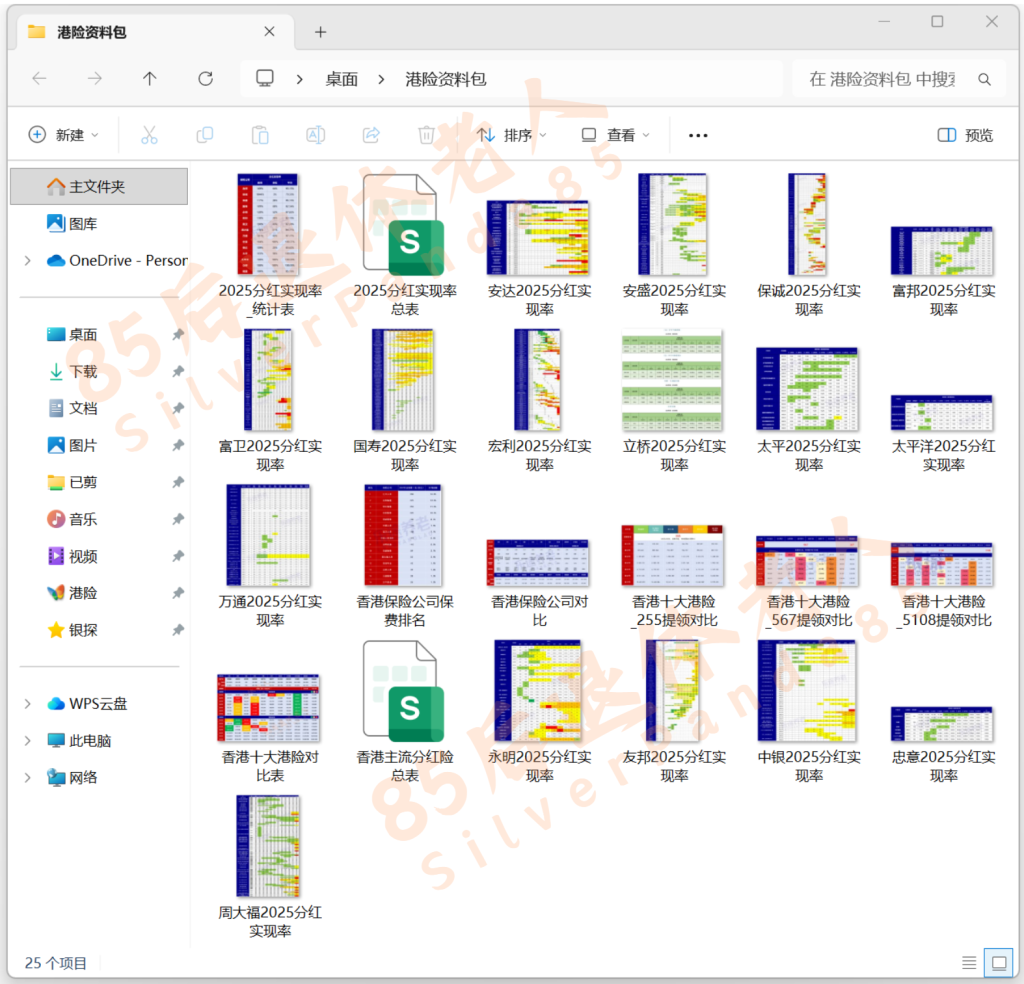The image size is (1024, 984).
Task: Open the 新建 dropdown
Action: [63, 135]
